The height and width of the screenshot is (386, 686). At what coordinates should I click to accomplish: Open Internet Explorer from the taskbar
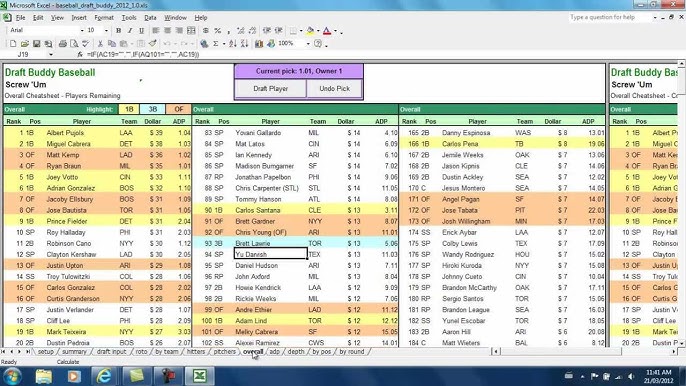tap(104, 376)
